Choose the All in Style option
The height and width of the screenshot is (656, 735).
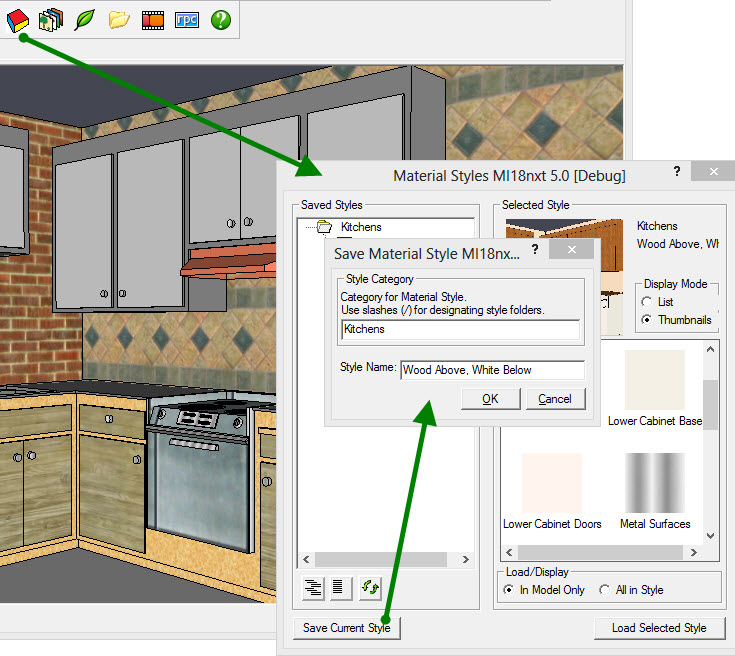point(605,590)
